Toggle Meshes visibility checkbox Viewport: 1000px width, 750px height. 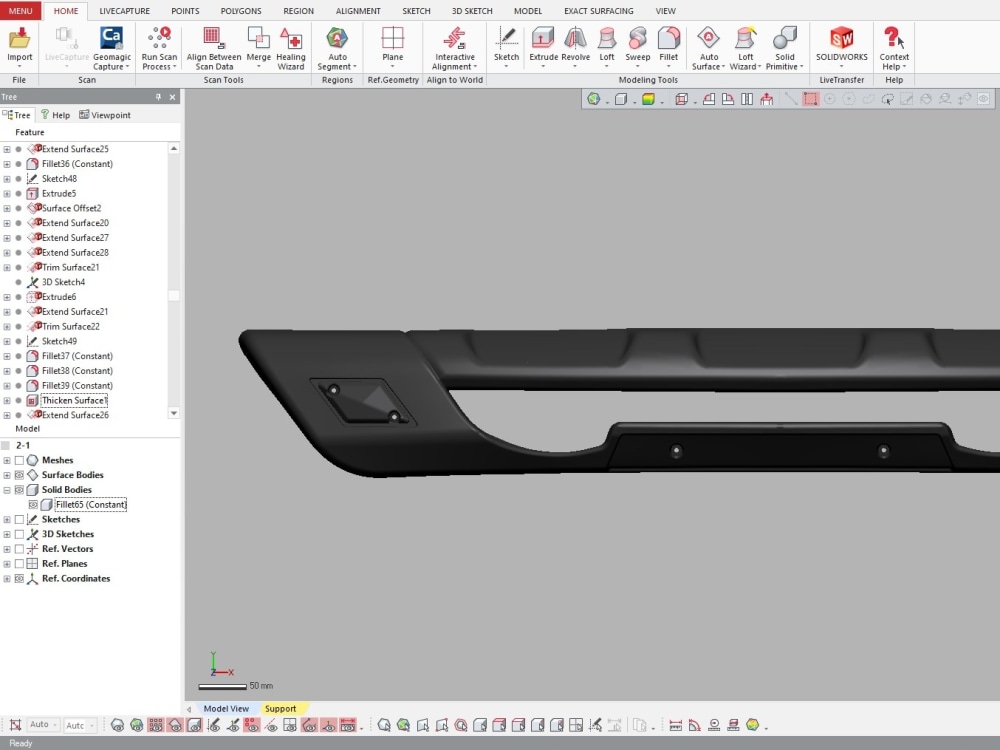point(19,460)
